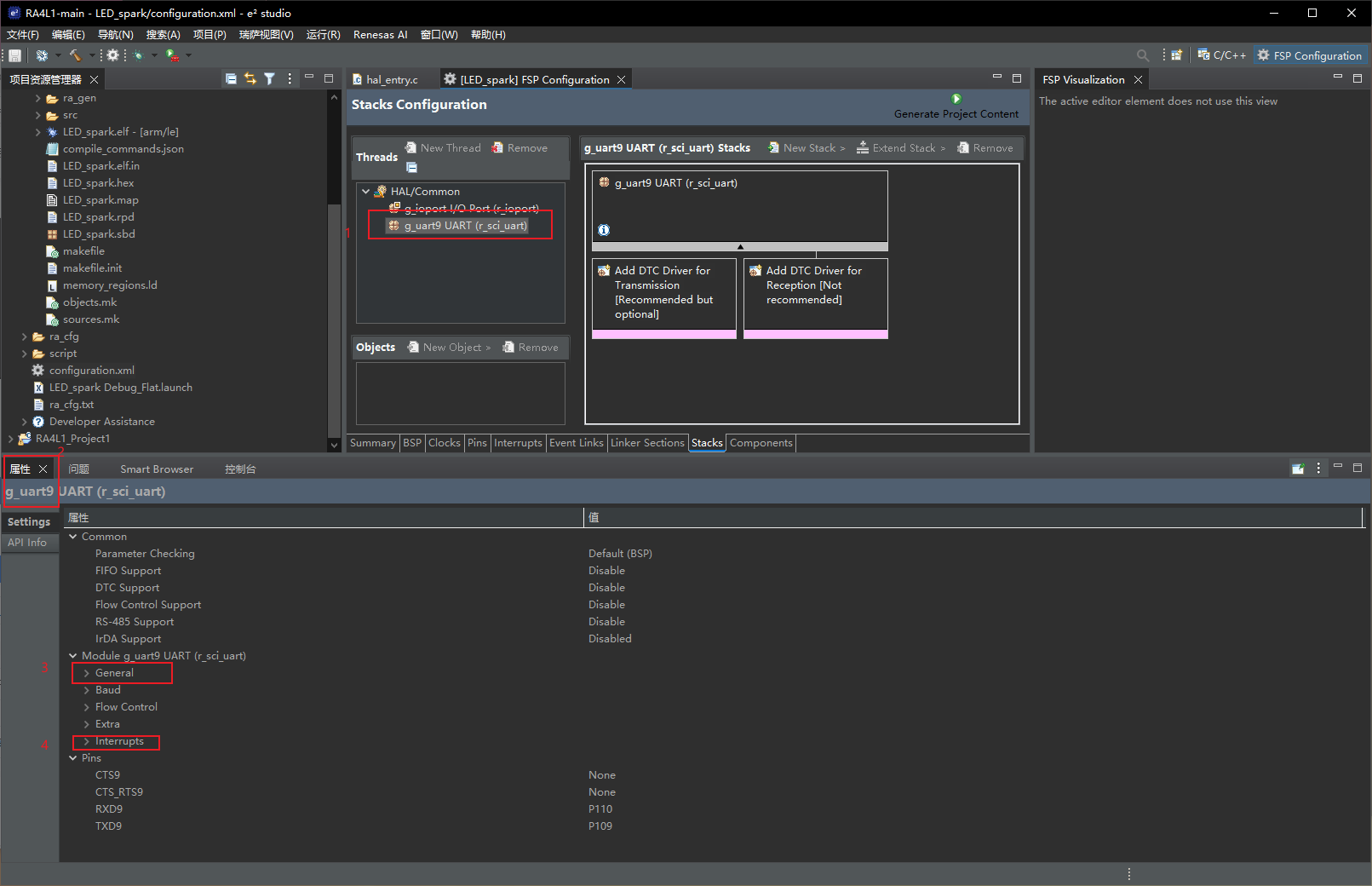Click the green bug Debug icon

click(138, 55)
